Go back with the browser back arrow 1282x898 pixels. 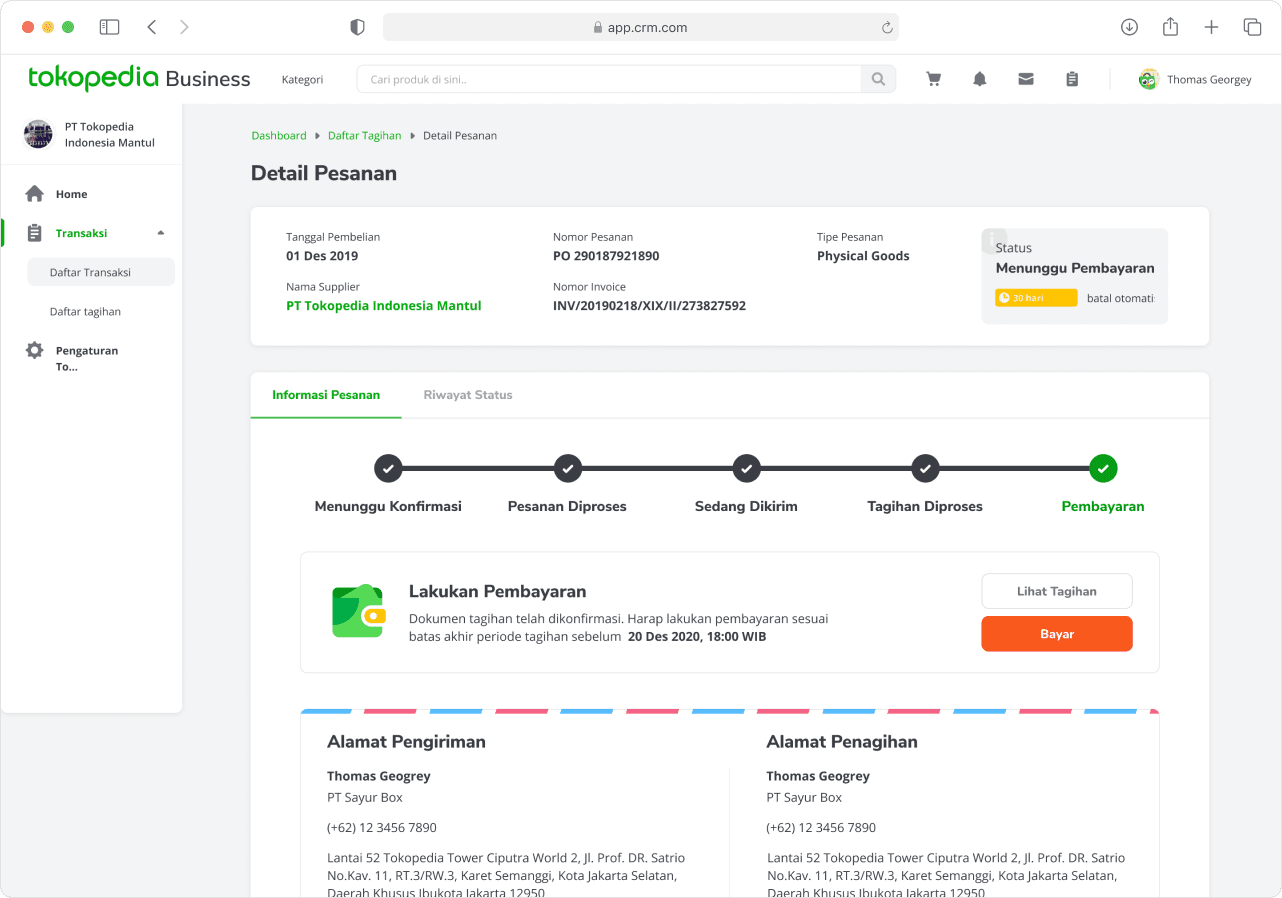152,28
